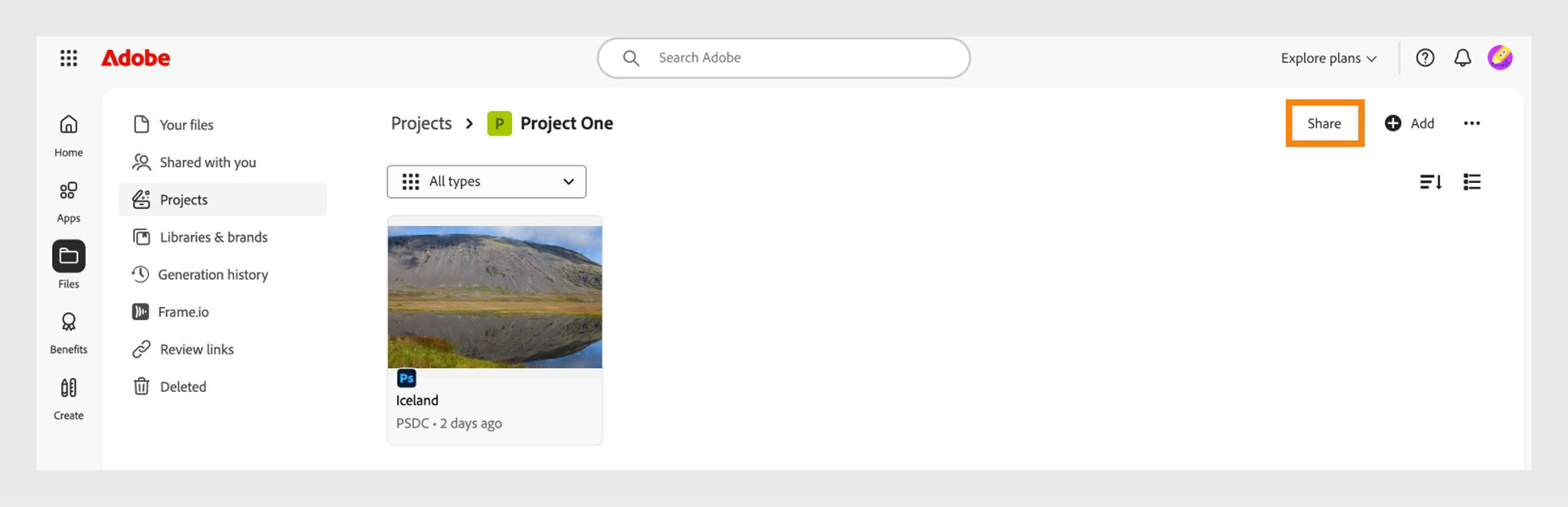Open the help question mark icon
Image resolution: width=1568 pixels, height=507 pixels.
click(1425, 58)
